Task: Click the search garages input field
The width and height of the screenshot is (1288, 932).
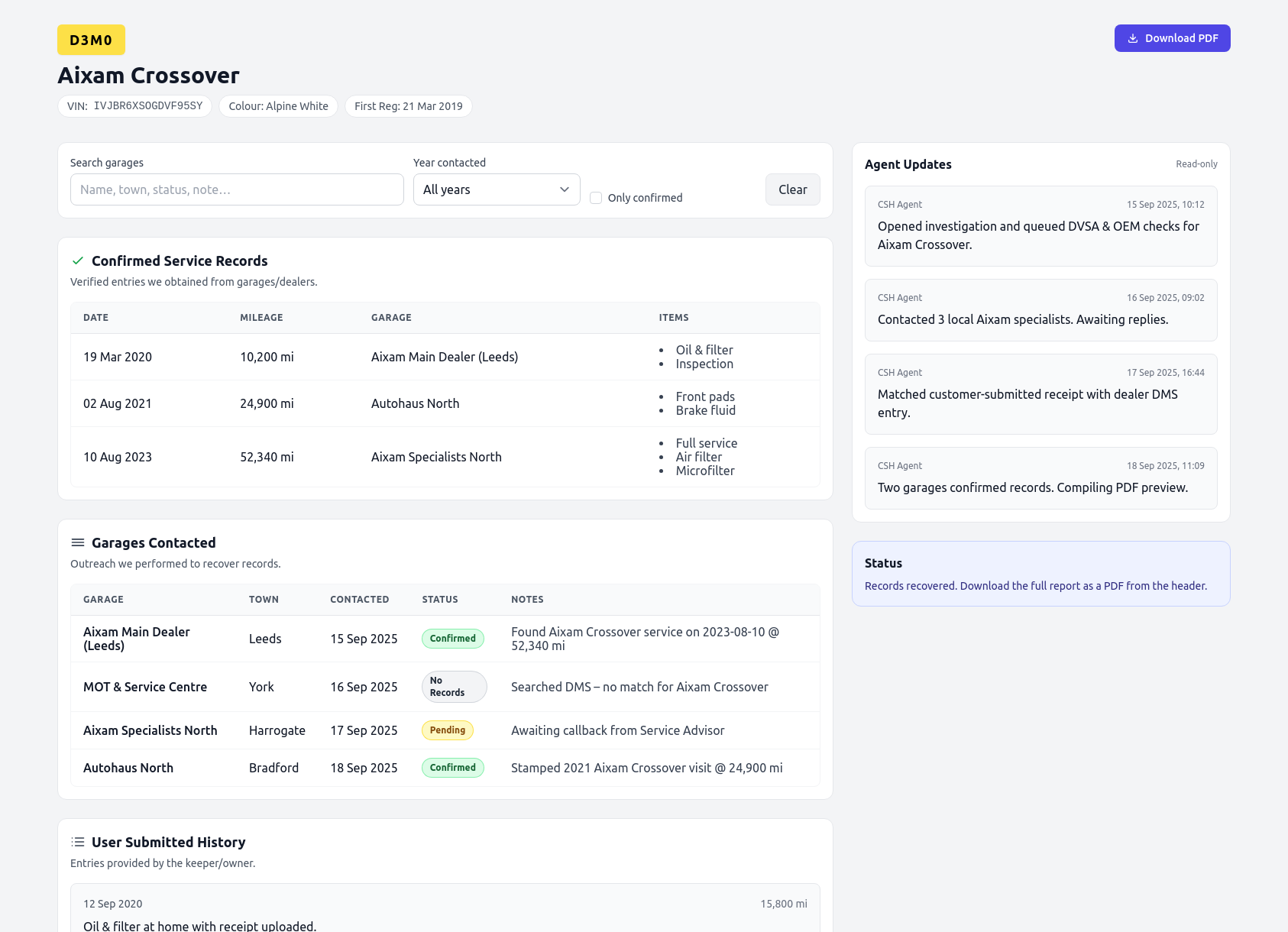Action: click(236, 189)
